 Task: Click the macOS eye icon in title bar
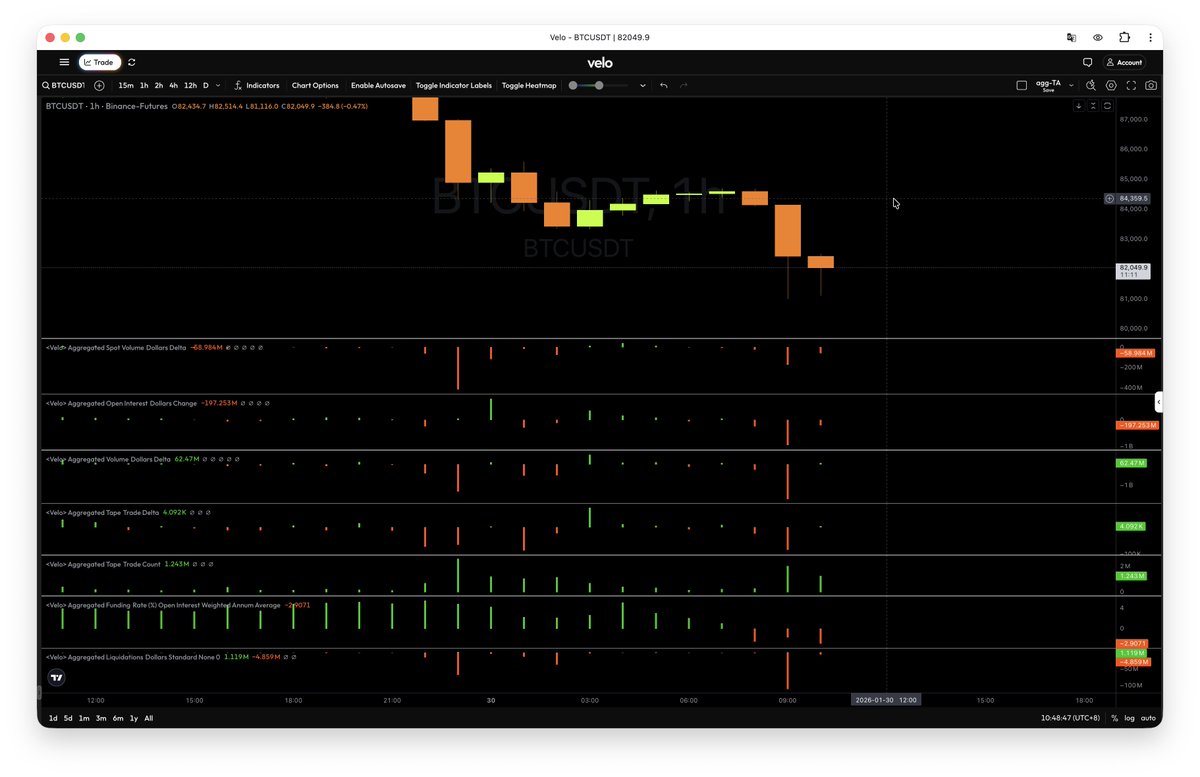[1098, 37]
